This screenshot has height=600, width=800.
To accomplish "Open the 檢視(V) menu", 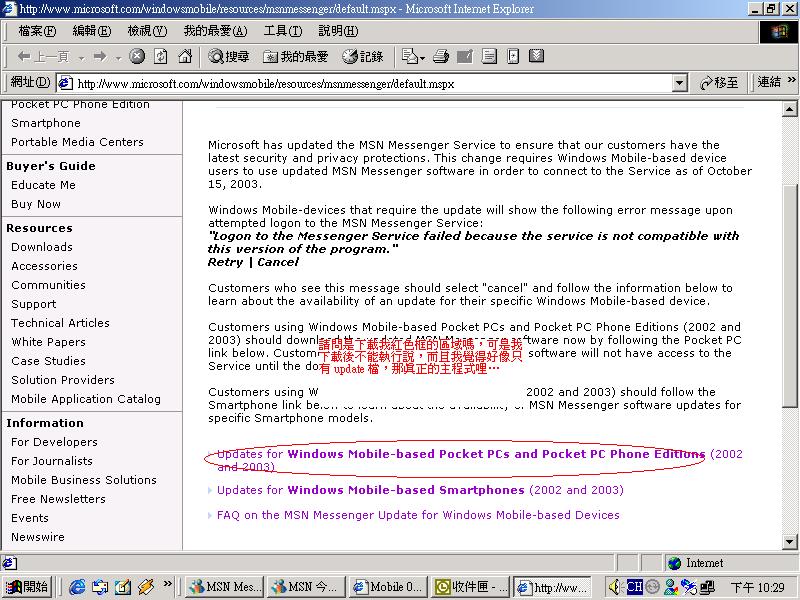I will 147,31.
